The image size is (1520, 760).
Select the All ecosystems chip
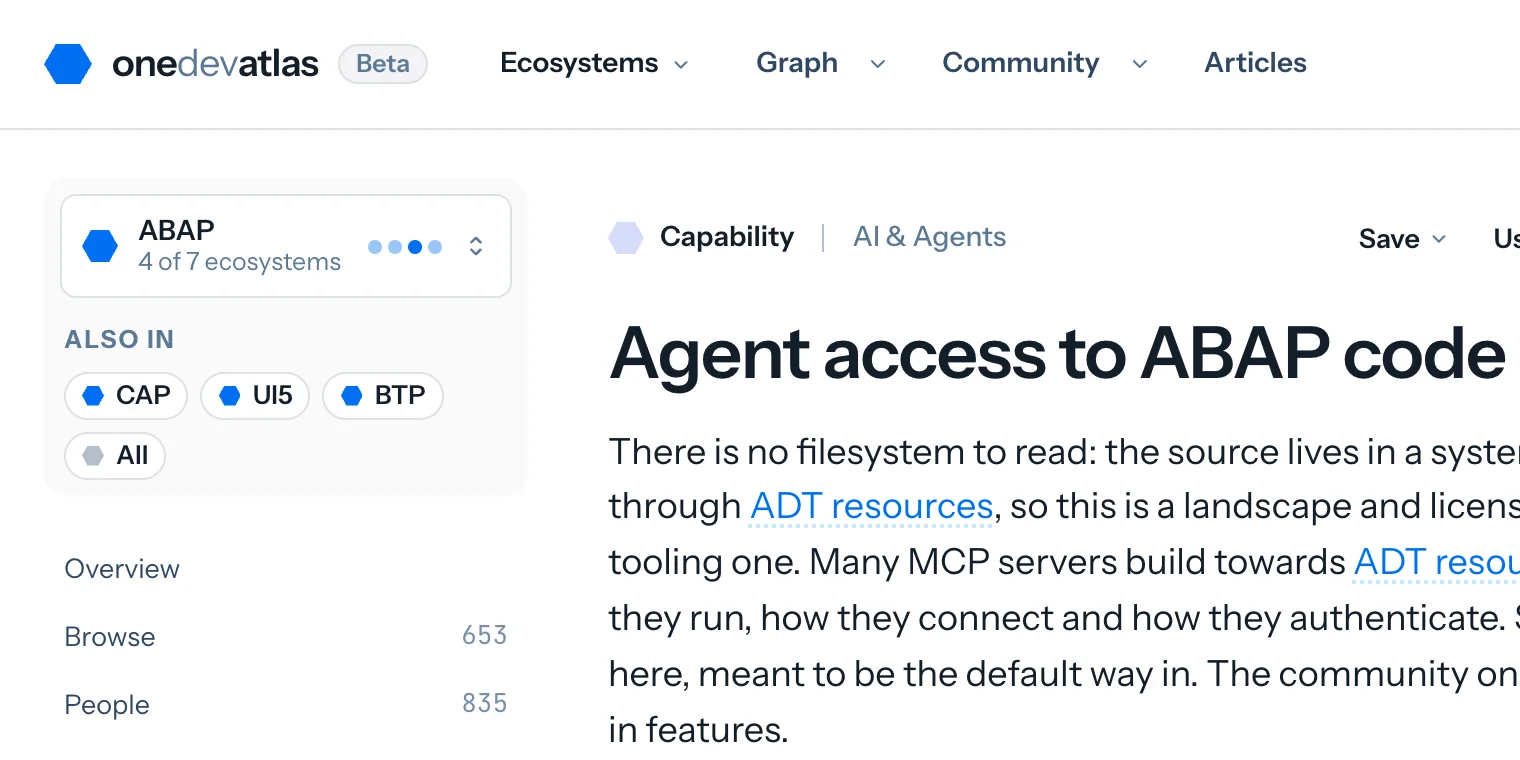pos(115,456)
